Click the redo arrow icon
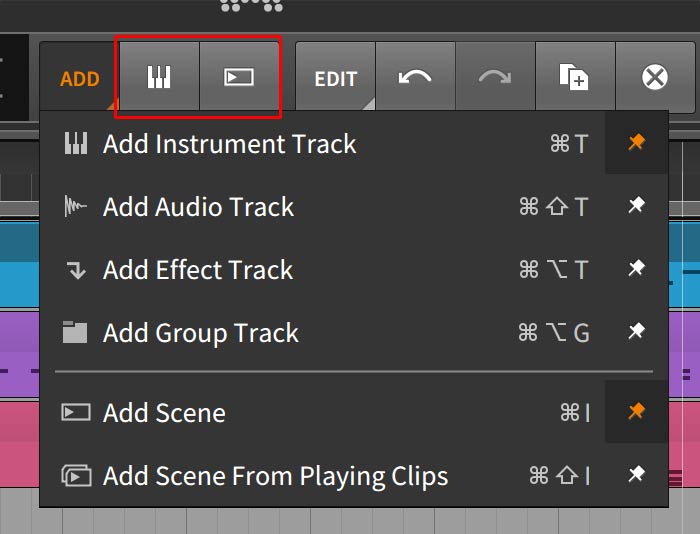Screen dimensions: 700x534 [495, 77]
